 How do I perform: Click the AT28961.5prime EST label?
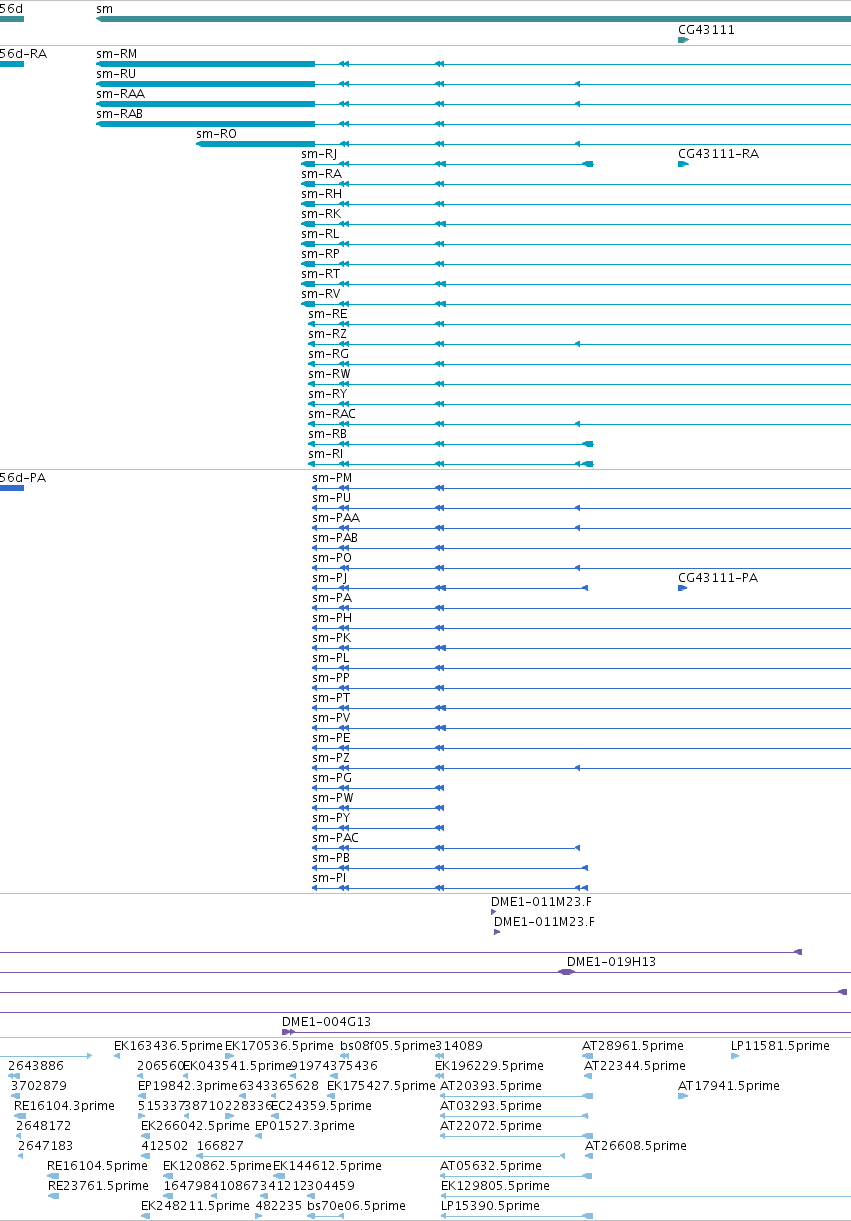click(x=632, y=1046)
